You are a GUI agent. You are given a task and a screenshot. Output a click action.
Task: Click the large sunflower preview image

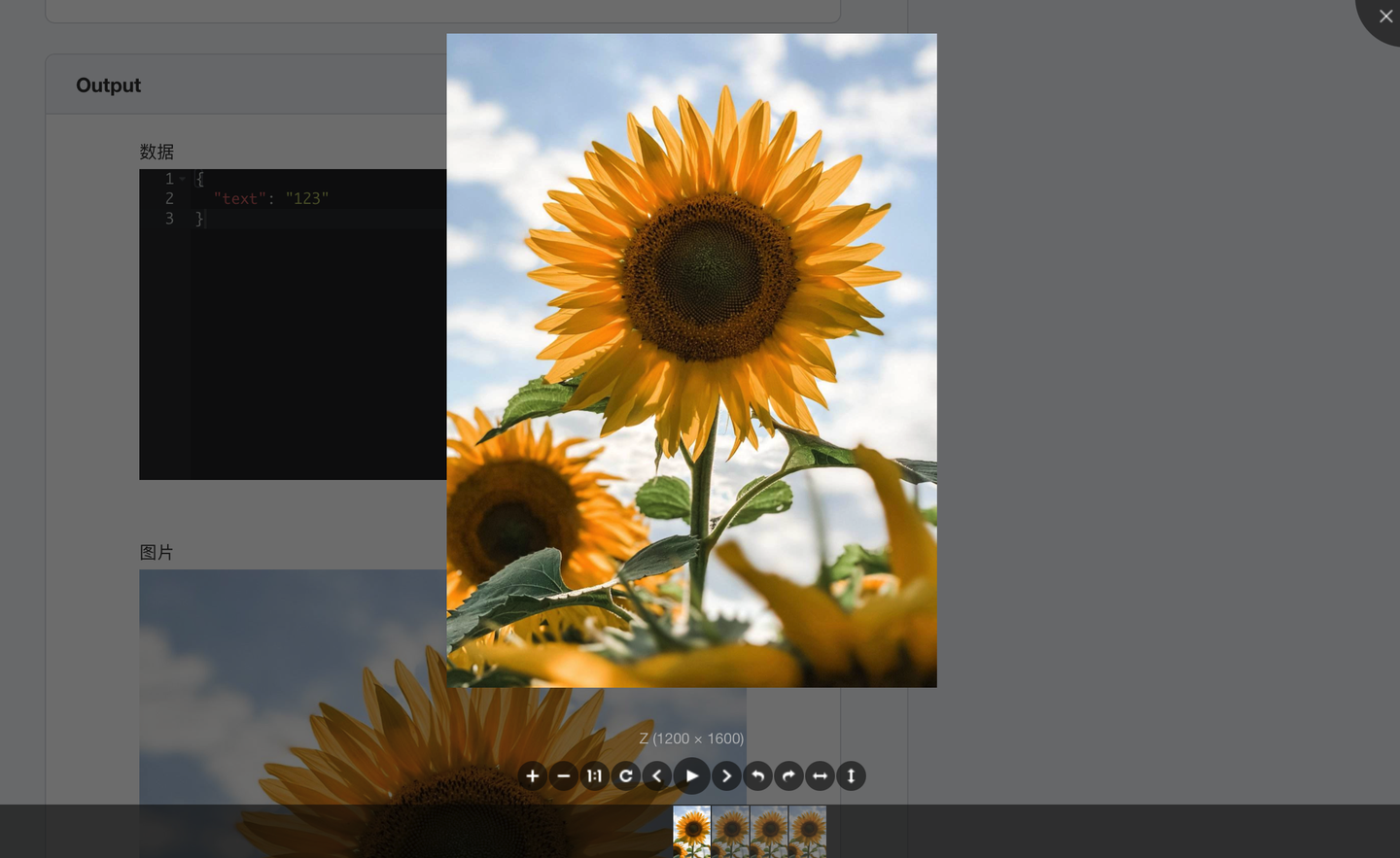[x=691, y=360]
